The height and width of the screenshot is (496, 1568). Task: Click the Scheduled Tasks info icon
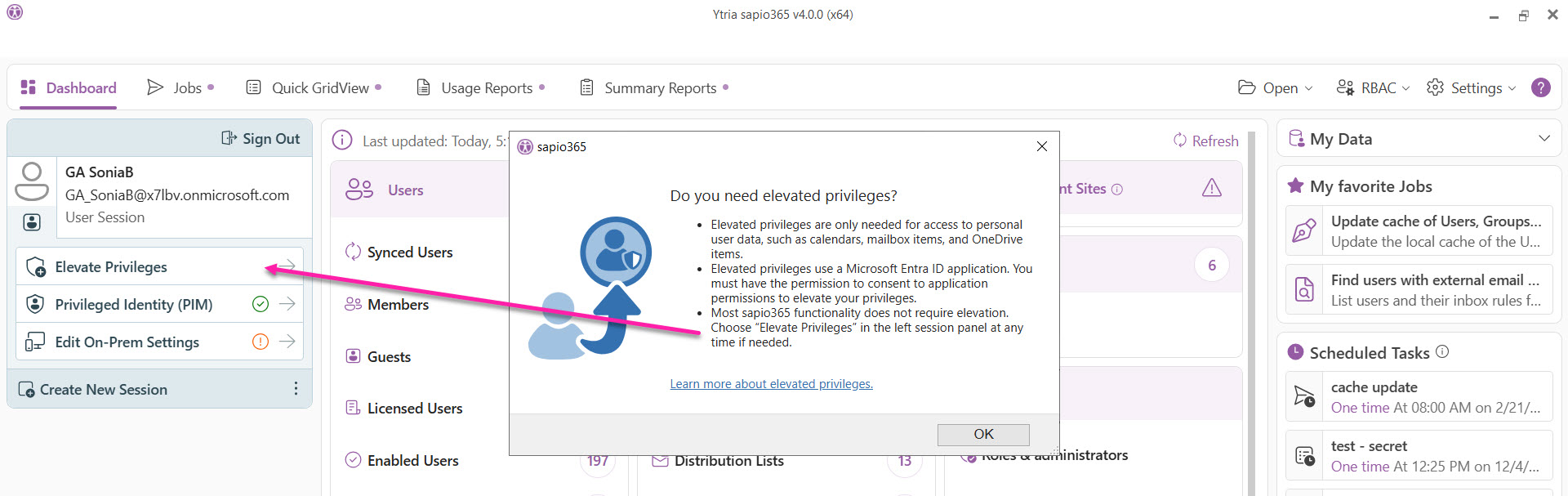[x=1442, y=351]
